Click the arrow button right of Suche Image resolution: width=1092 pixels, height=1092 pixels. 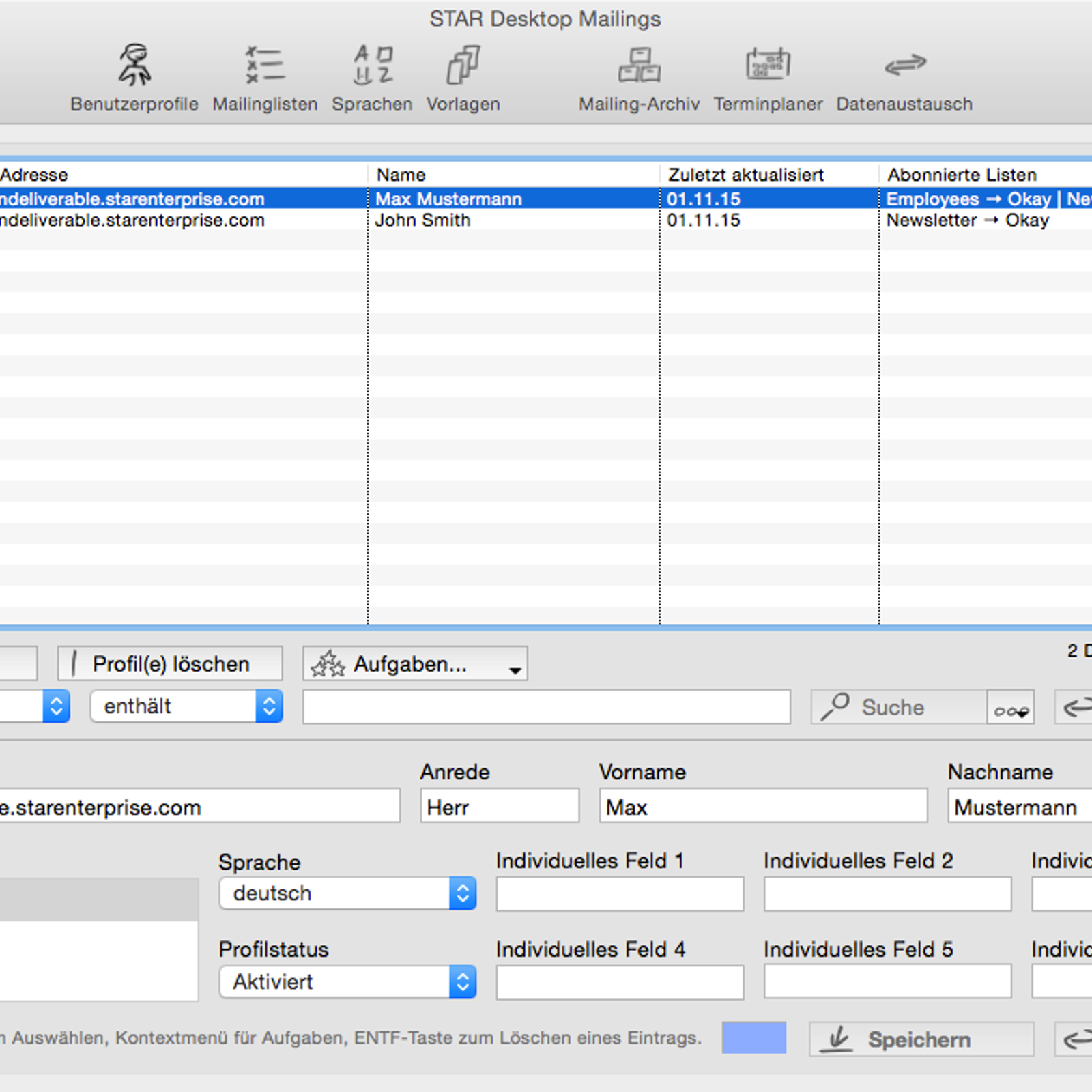(1074, 707)
